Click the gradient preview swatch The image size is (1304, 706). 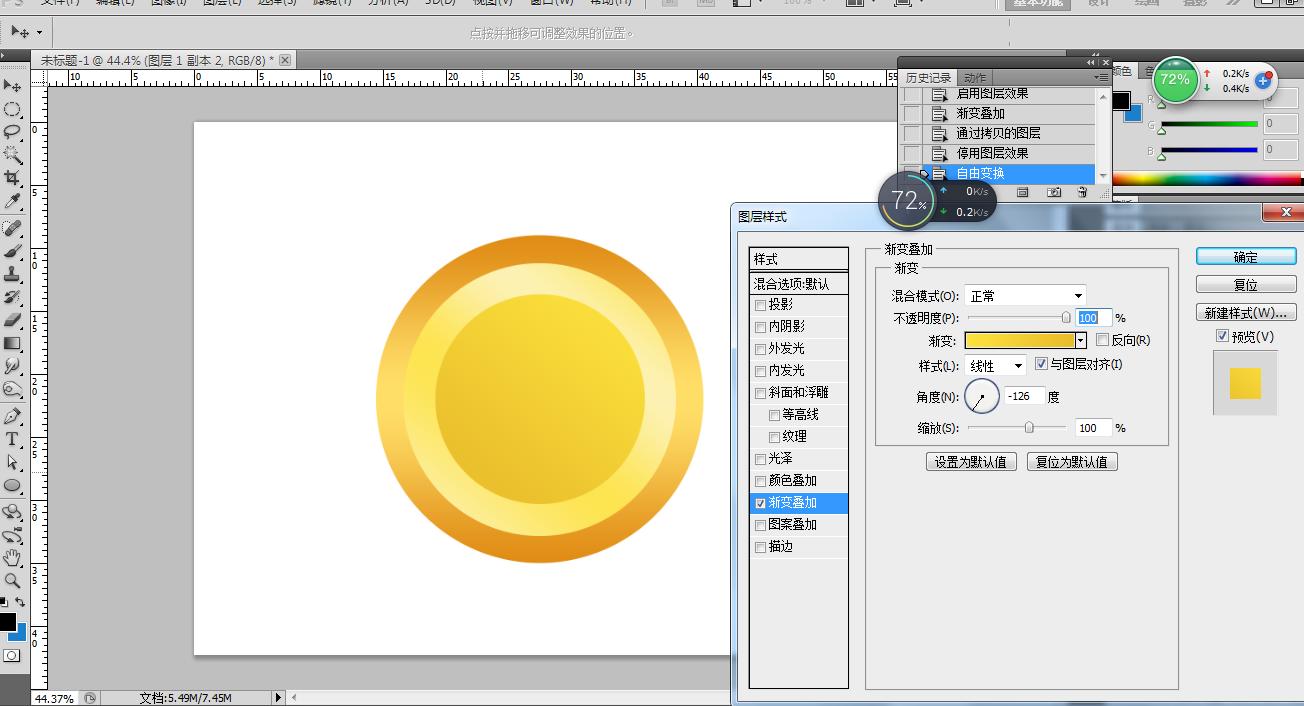1020,340
